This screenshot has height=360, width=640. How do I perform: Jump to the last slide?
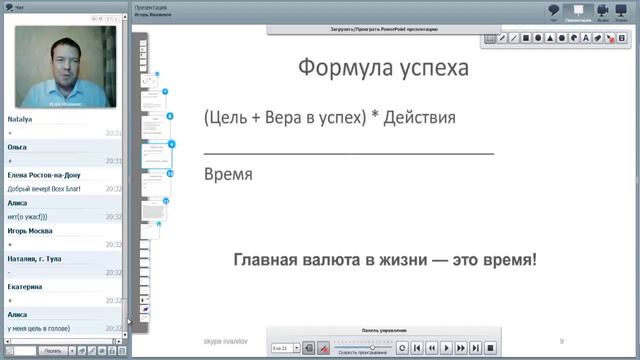476,348
